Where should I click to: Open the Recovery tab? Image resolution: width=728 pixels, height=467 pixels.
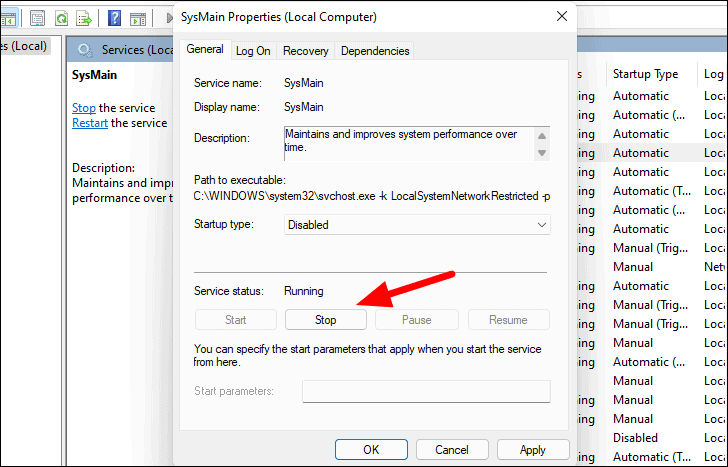[305, 51]
